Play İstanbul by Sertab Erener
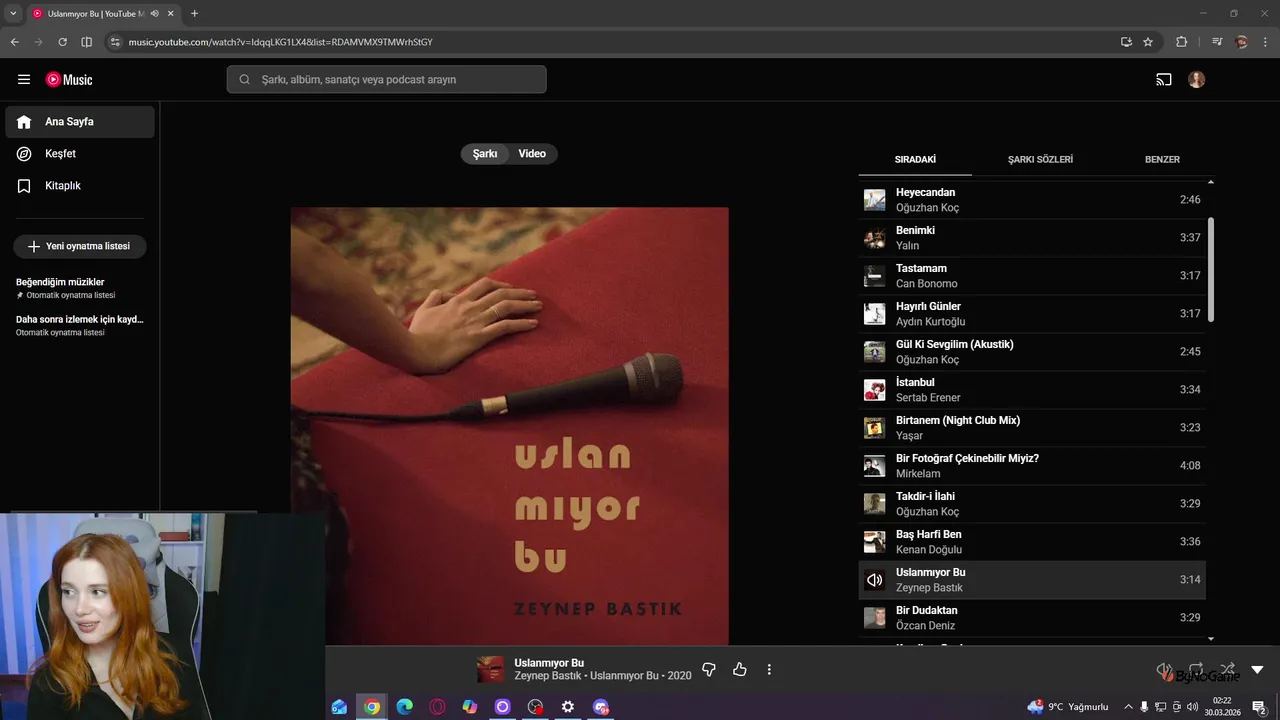The width and height of the screenshot is (1280, 720). click(x=1032, y=390)
